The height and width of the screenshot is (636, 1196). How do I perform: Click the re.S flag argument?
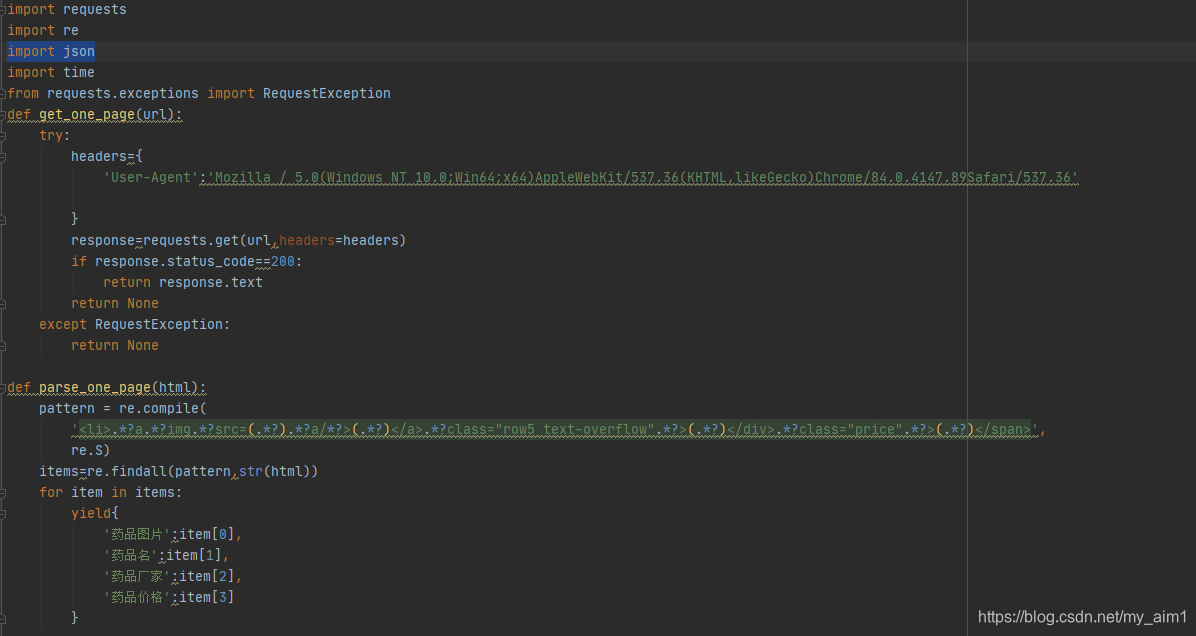pos(86,450)
